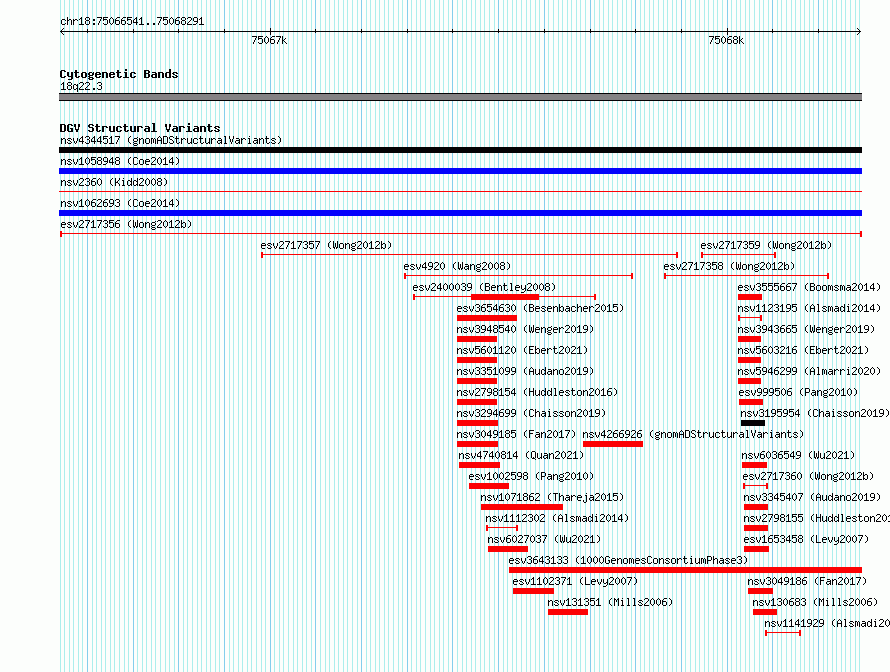This screenshot has height=672, width=890.
Task: Select esv2400039 (Bentley2008) red feature bar
Action: pyautogui.click(x=505, y=297)
